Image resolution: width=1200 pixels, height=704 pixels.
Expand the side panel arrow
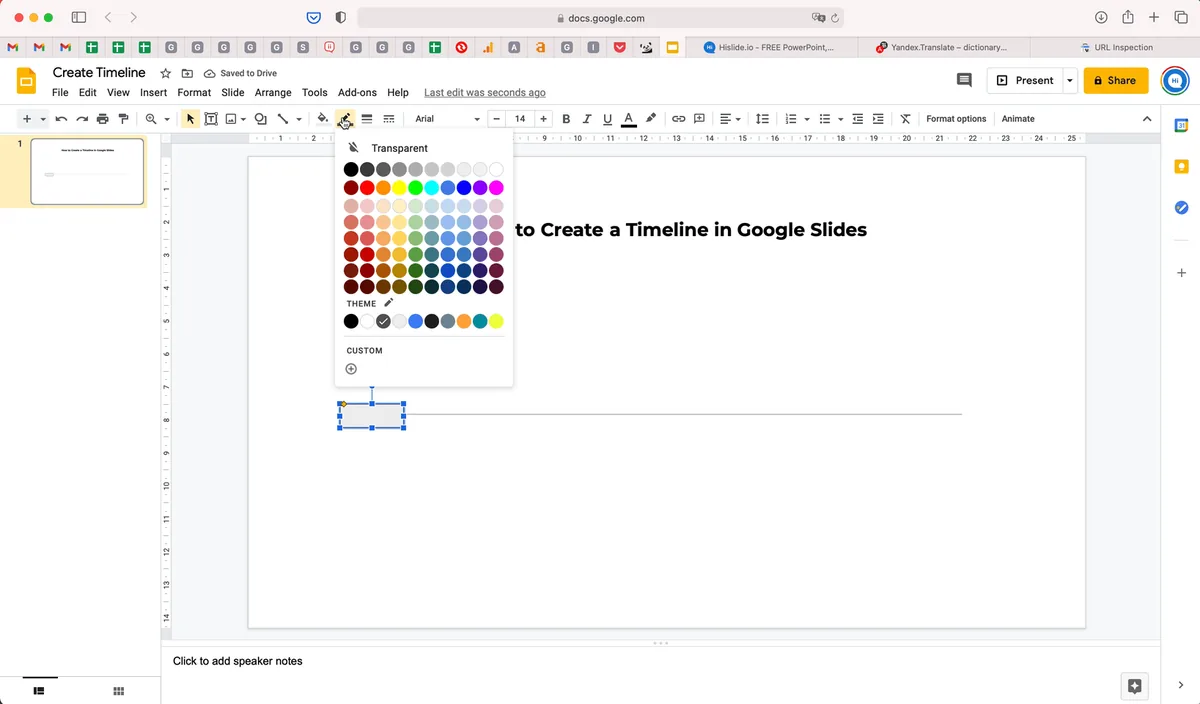click(x=1181, y=685)
